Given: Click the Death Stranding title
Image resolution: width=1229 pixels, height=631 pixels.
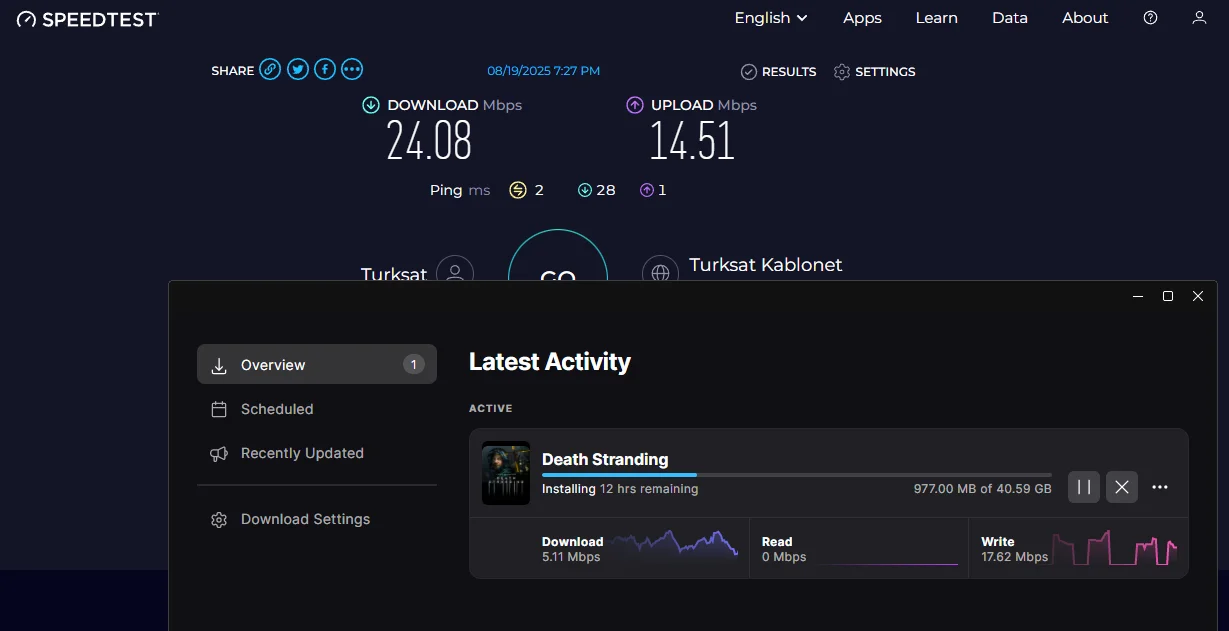Looking at the screenshot, I should pos(605,459).
